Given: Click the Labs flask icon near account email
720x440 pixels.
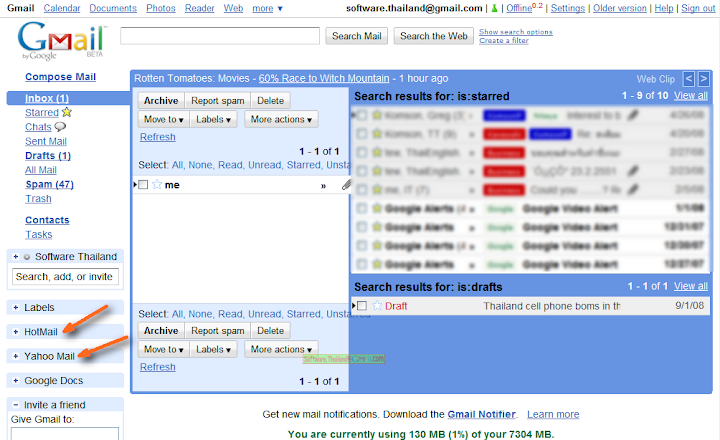Looking at the screenshot, I should pos(494,8).
